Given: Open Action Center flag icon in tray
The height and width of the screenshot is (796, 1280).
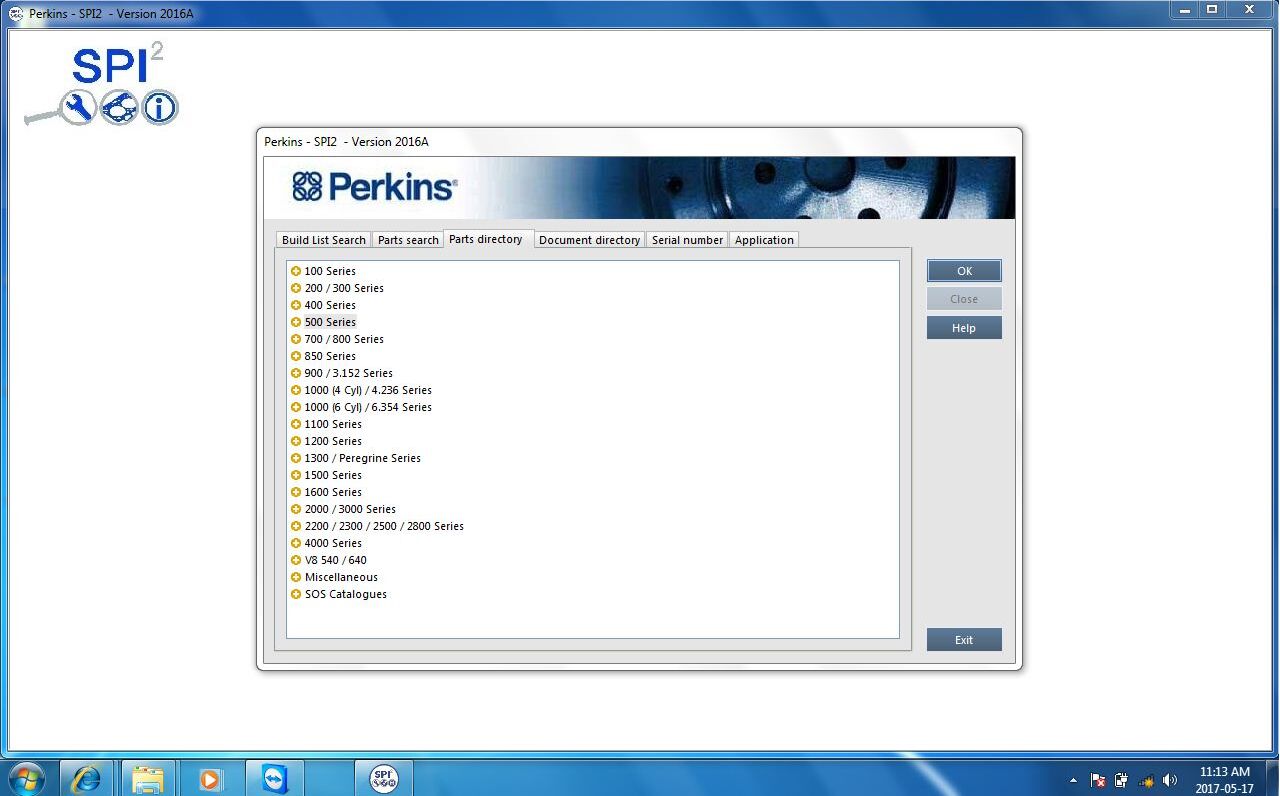Looking at the screenshot, I should [x=1097, y=780].
